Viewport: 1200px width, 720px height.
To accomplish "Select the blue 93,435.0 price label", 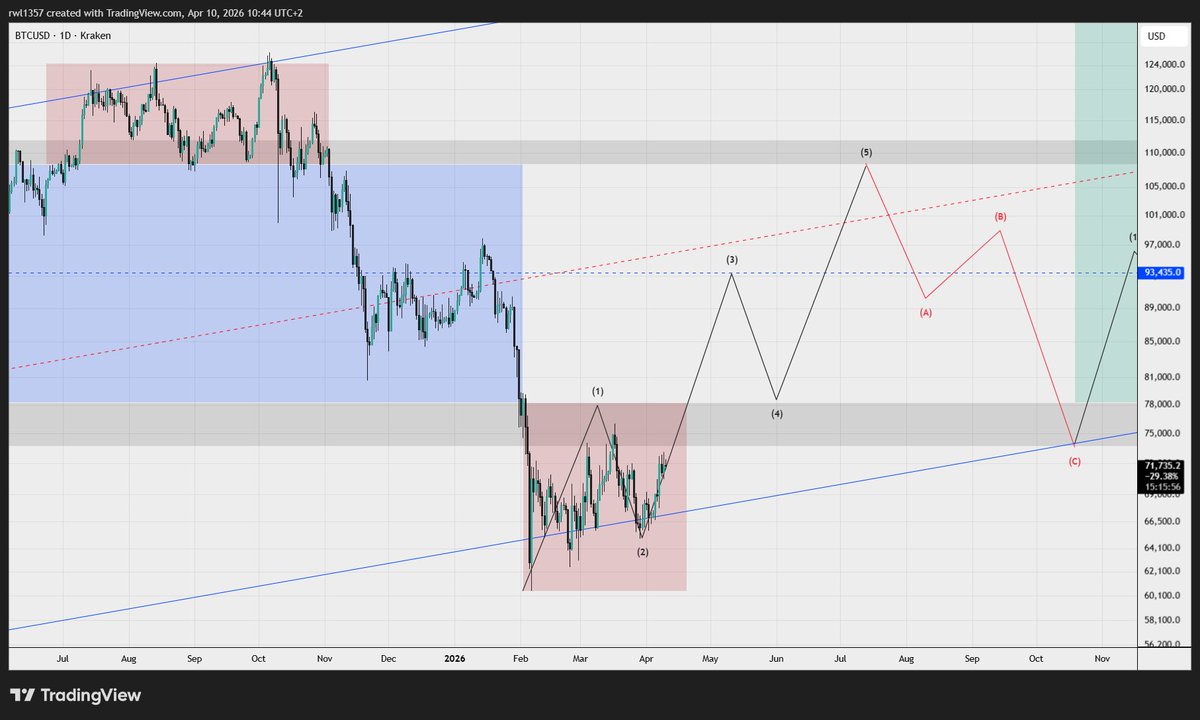I will [1164, 272].
